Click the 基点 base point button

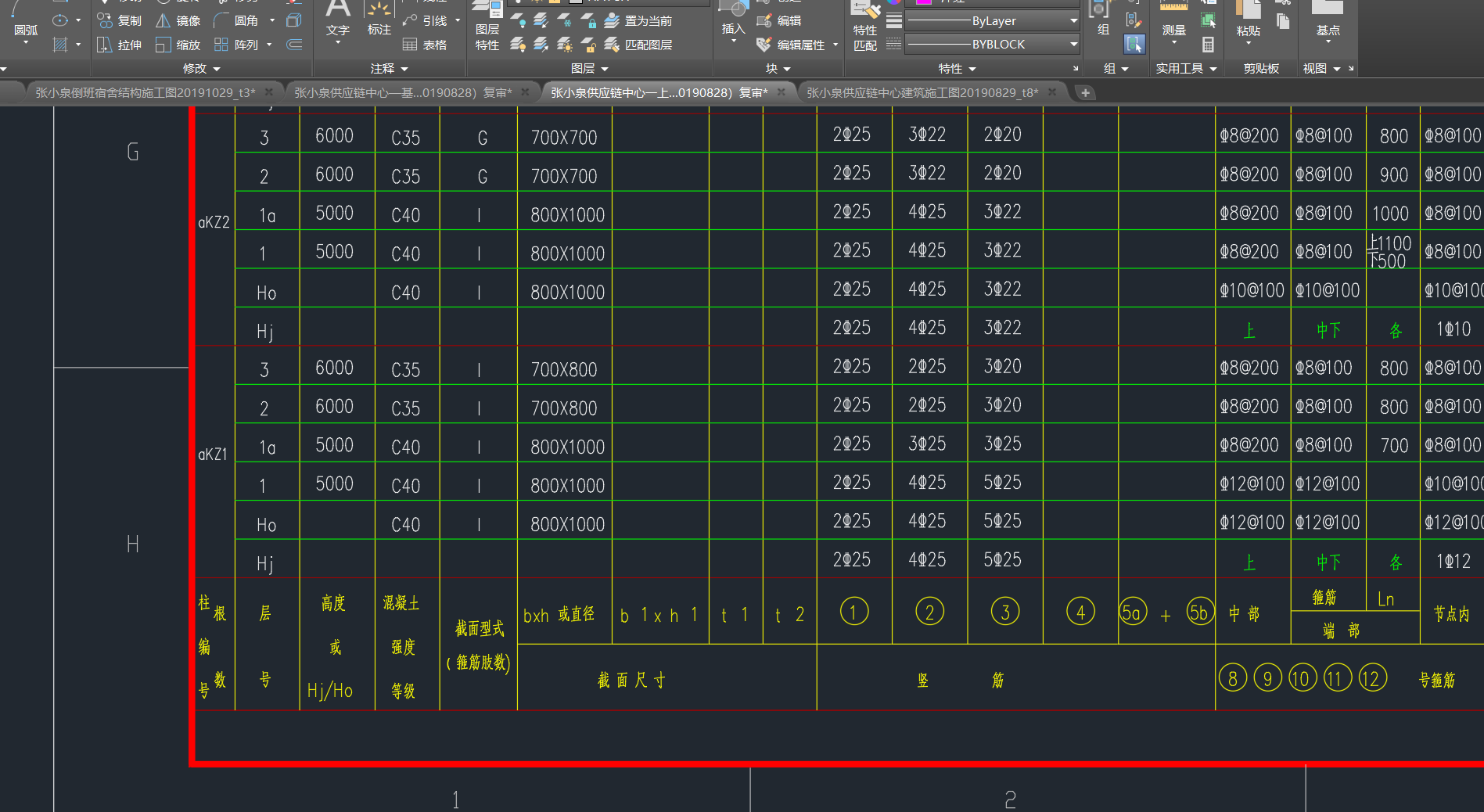1328,22
